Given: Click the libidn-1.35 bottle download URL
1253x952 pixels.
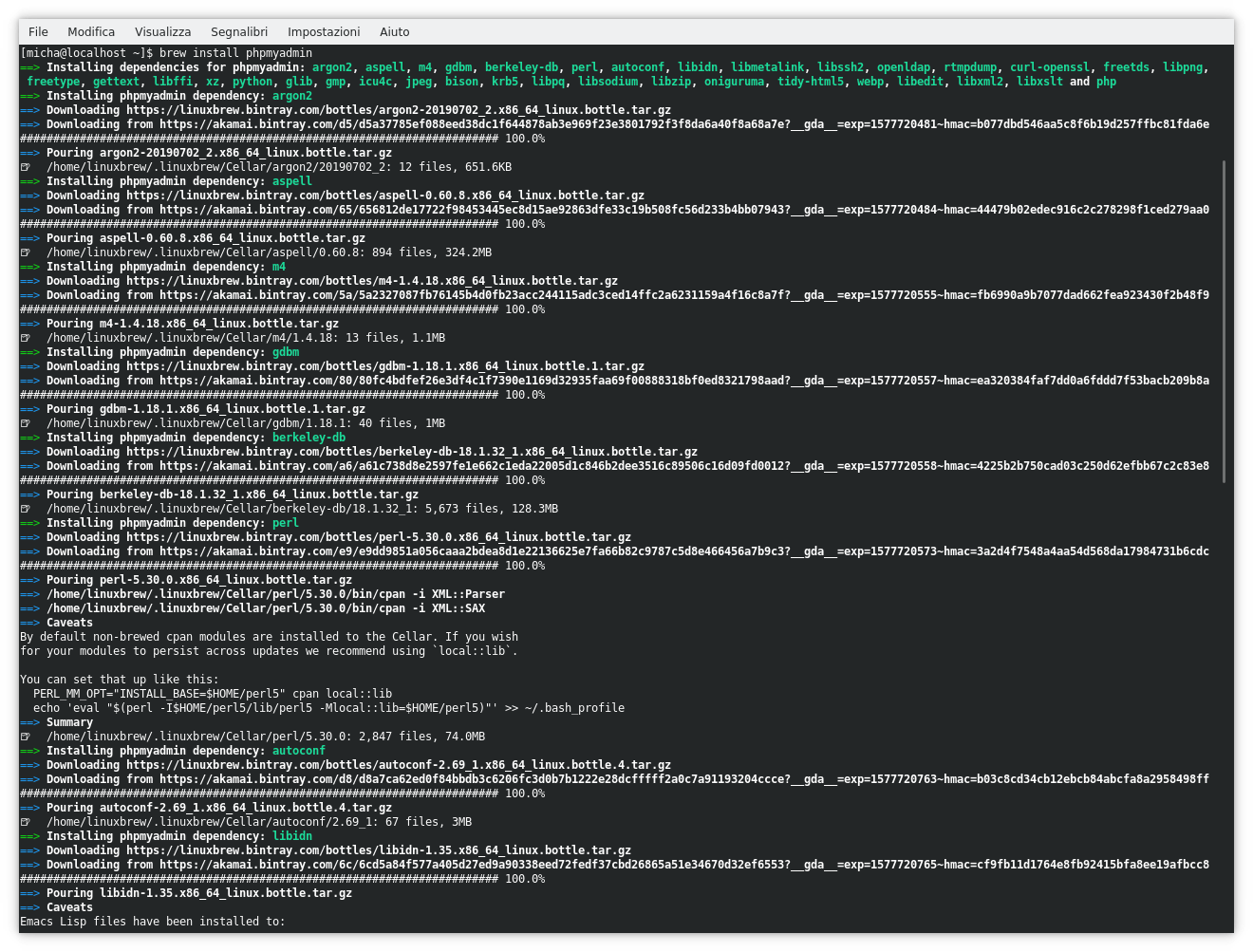Looking at the screenshot, I should click(x=379, y=850).
